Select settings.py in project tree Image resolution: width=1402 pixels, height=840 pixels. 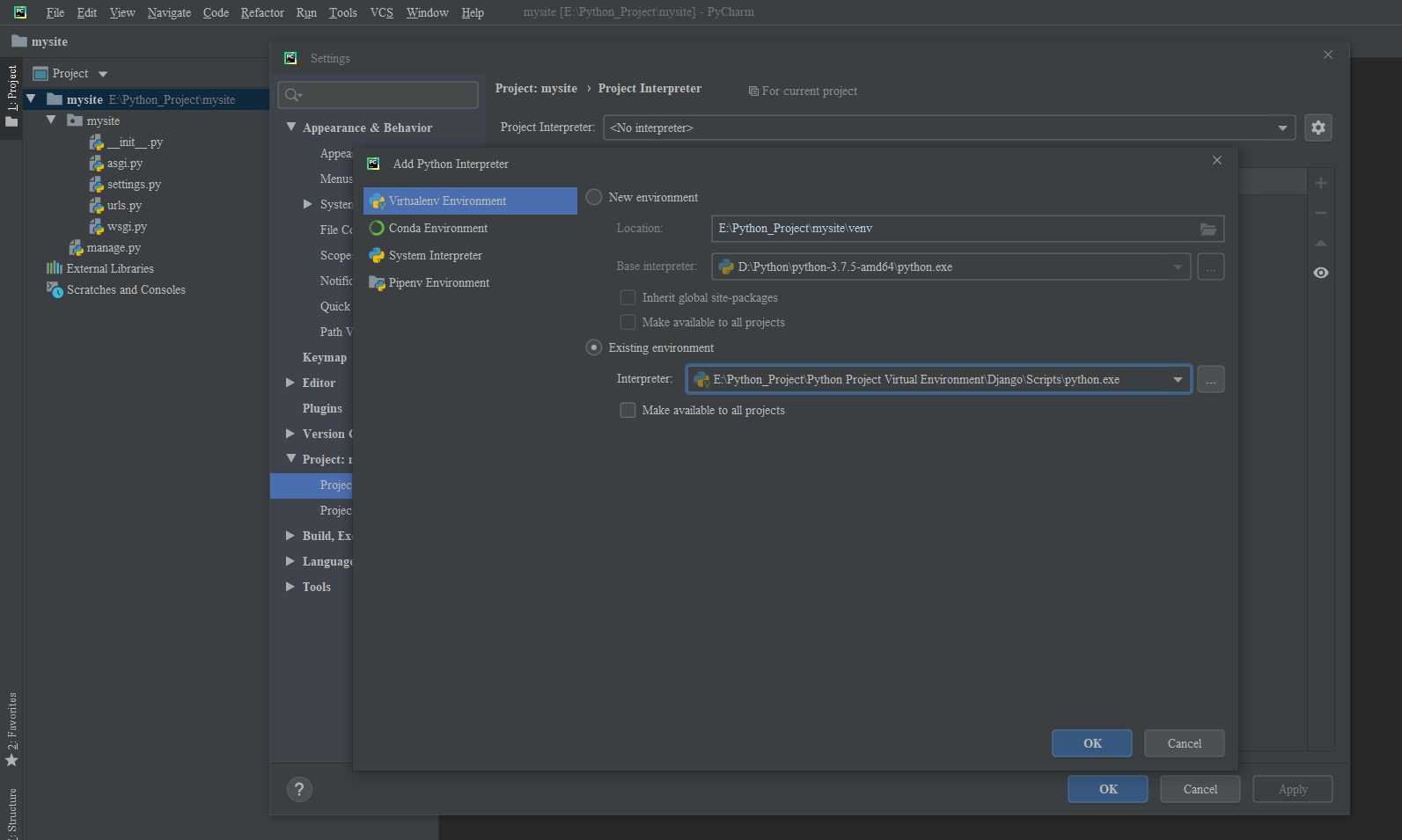(x=125, y=185)
